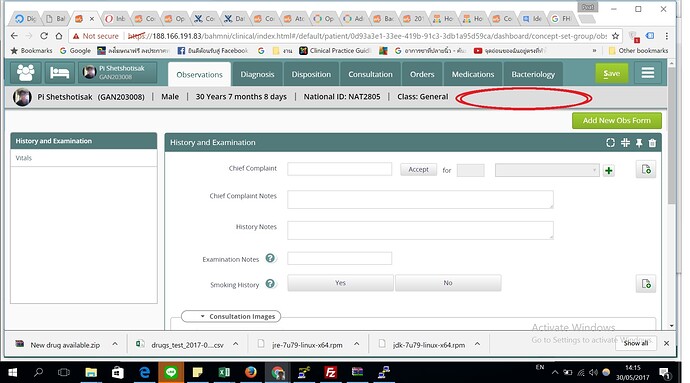Open the New drug available.zip download
690x383 pixels.
pos(59,345)
